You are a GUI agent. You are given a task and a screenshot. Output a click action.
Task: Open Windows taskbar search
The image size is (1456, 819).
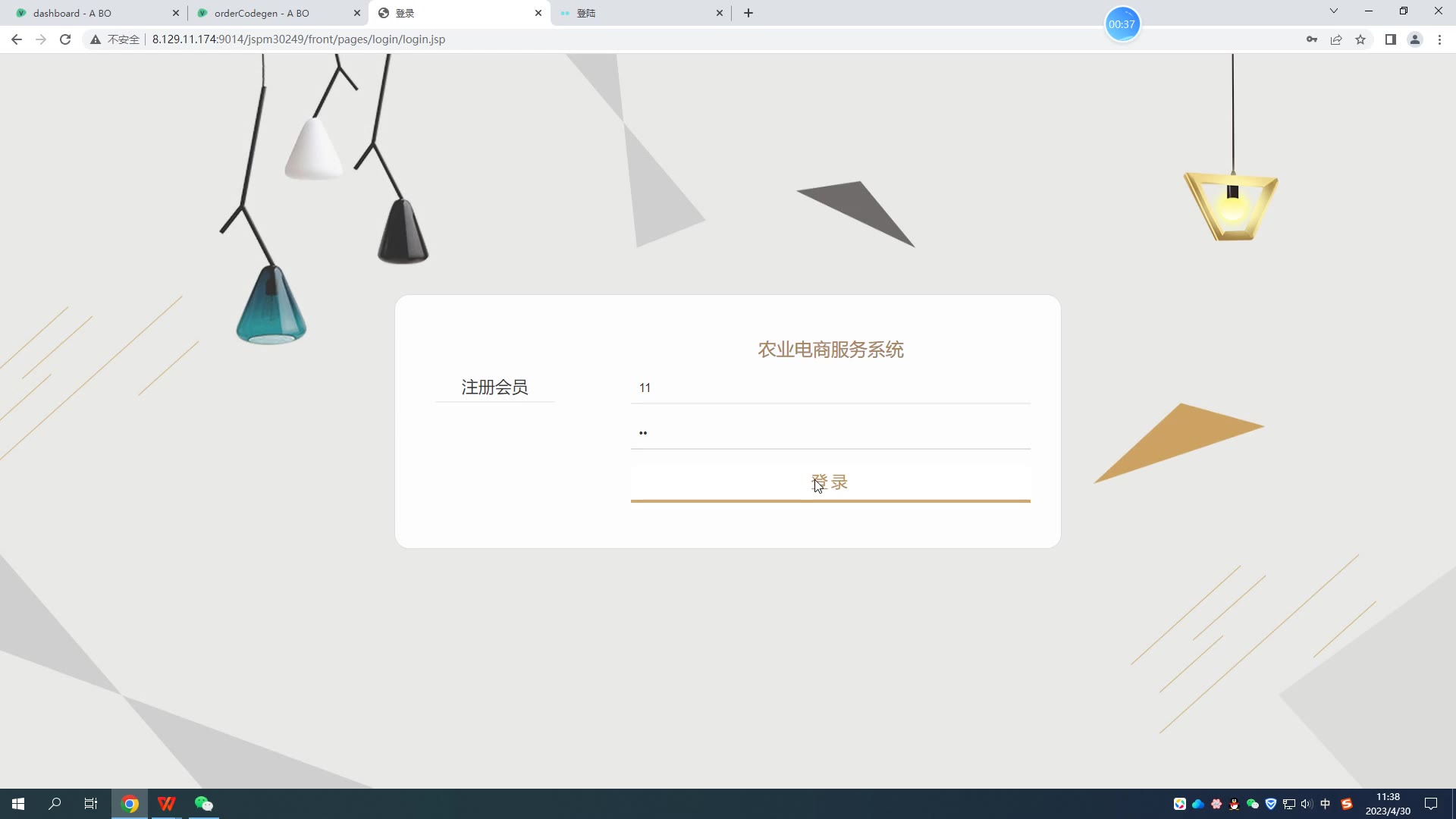(x=55, y=804)
